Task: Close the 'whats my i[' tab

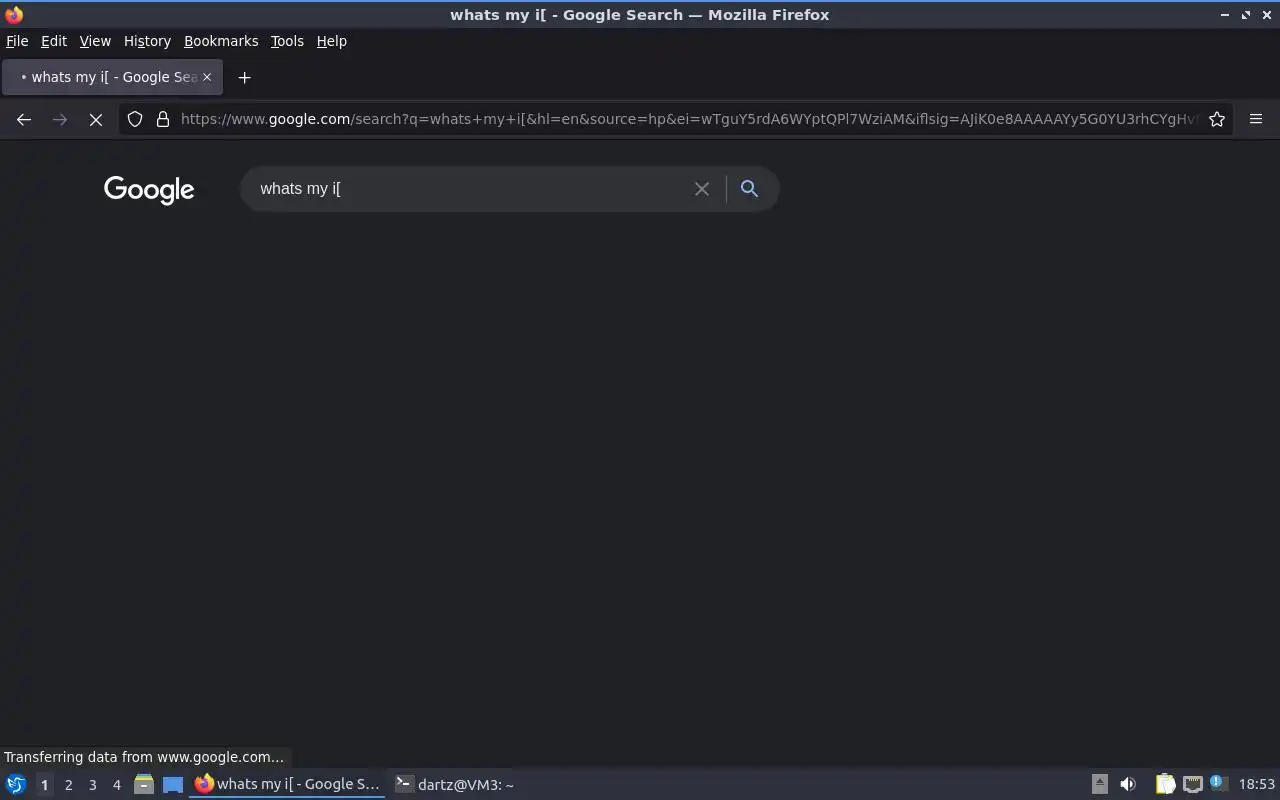Action: (x=207, y=77)
